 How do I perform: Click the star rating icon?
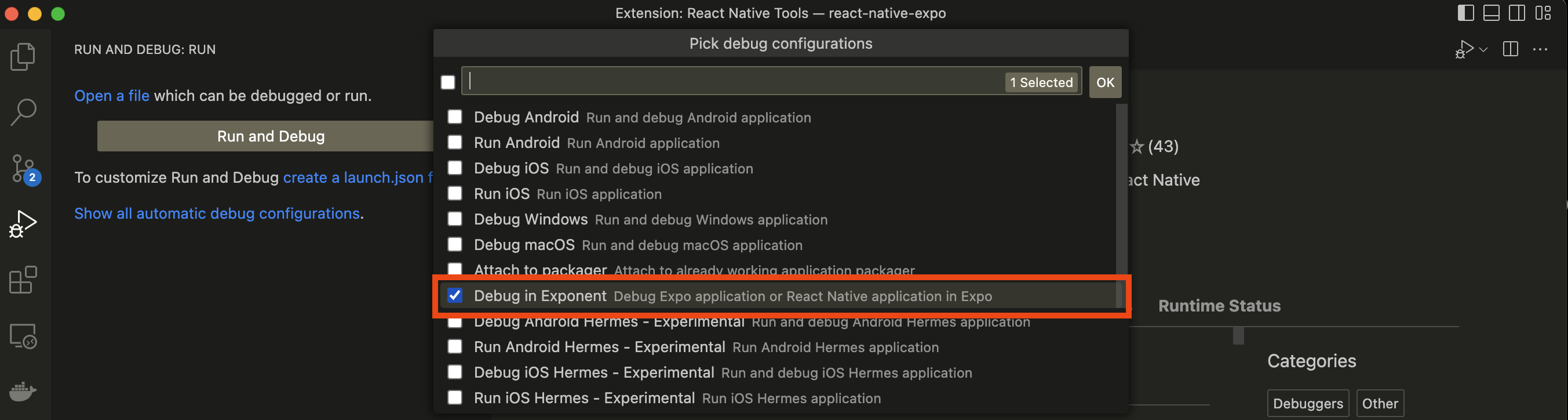click(1136, 146)
